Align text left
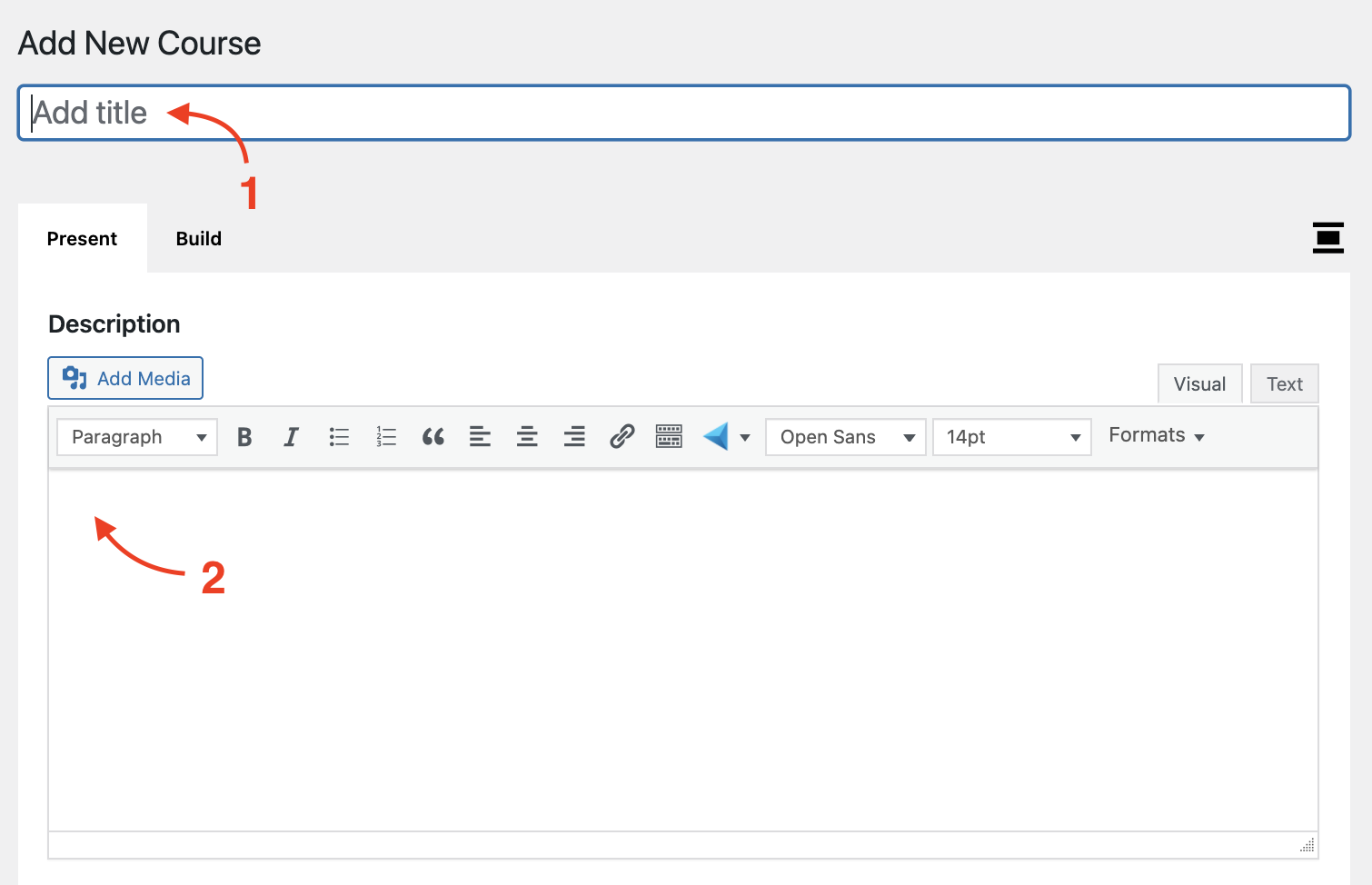 coord(480,437)
